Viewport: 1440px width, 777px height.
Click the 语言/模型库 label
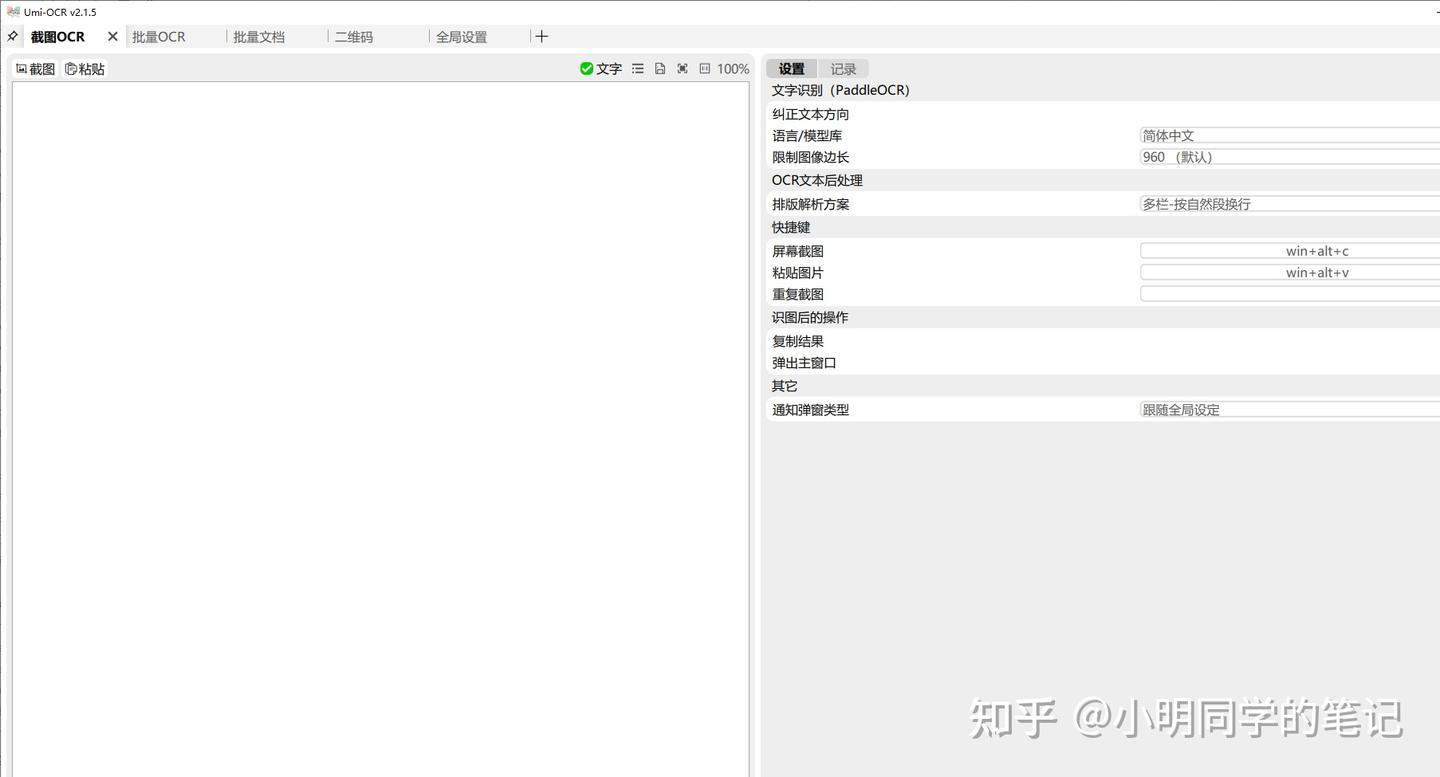pos(807,136)
